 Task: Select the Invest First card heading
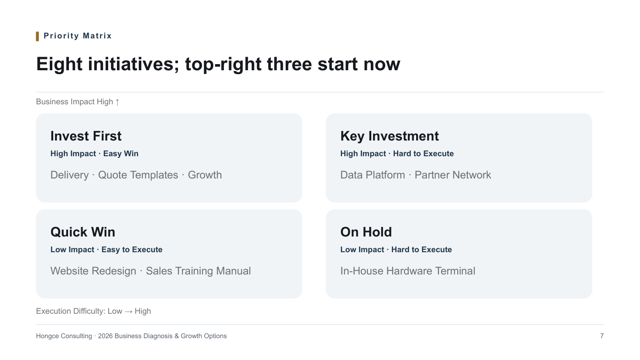(86, 136)
